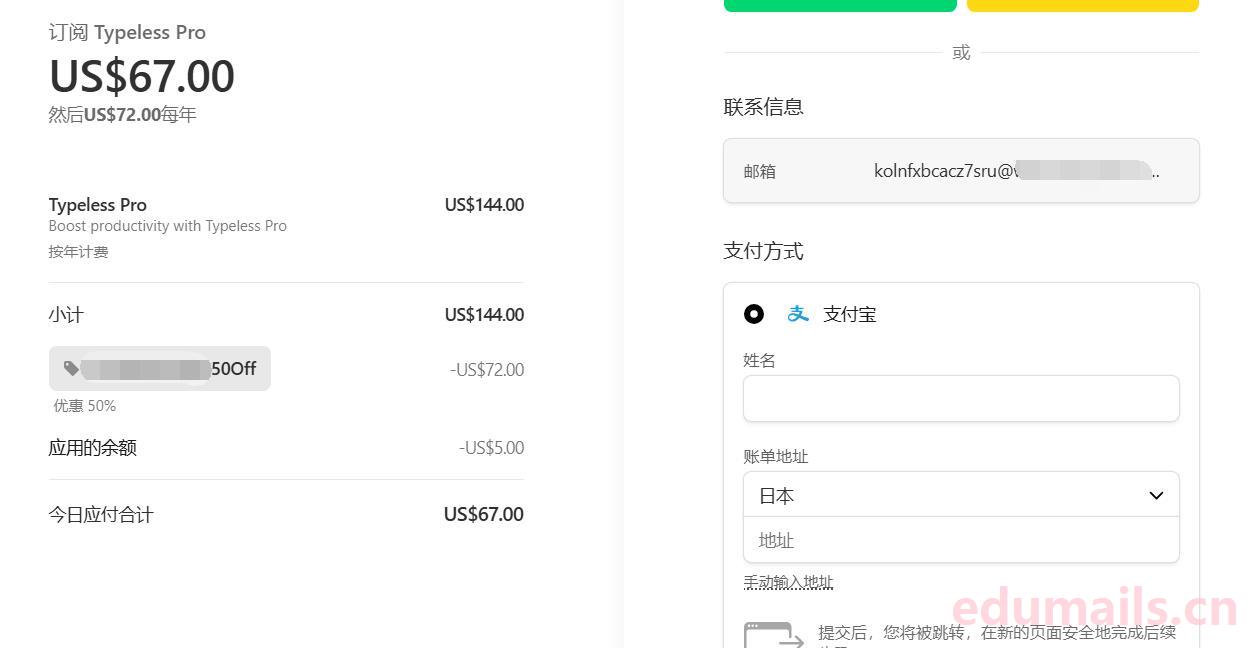Click the 应用的余额 applied balance row label

click(93, 448)
